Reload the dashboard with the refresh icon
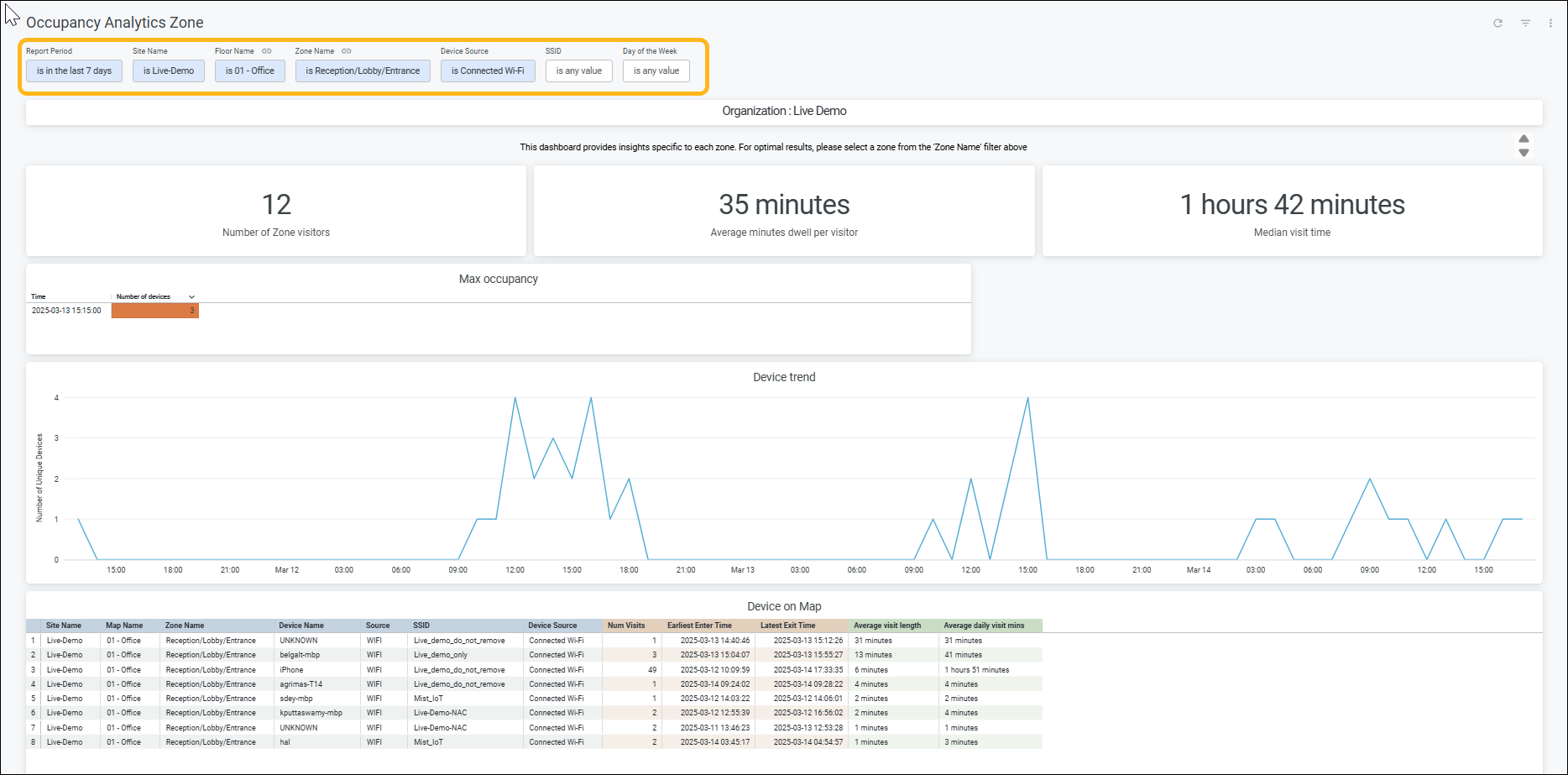1568x775 pixels. [1497, 24]
